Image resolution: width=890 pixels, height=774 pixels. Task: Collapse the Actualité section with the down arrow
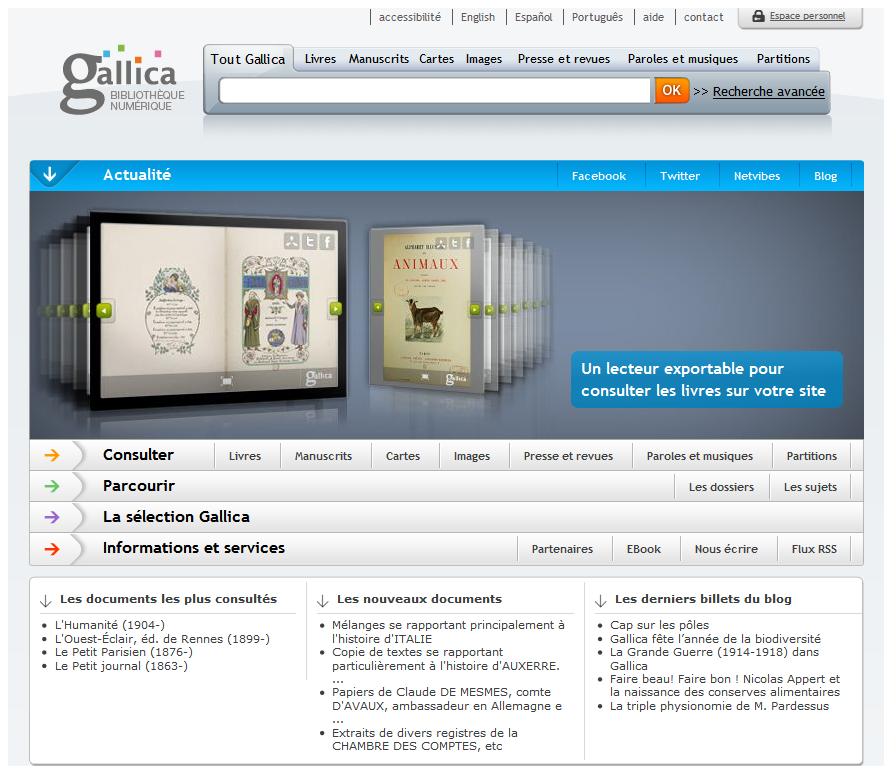(50, 174)
